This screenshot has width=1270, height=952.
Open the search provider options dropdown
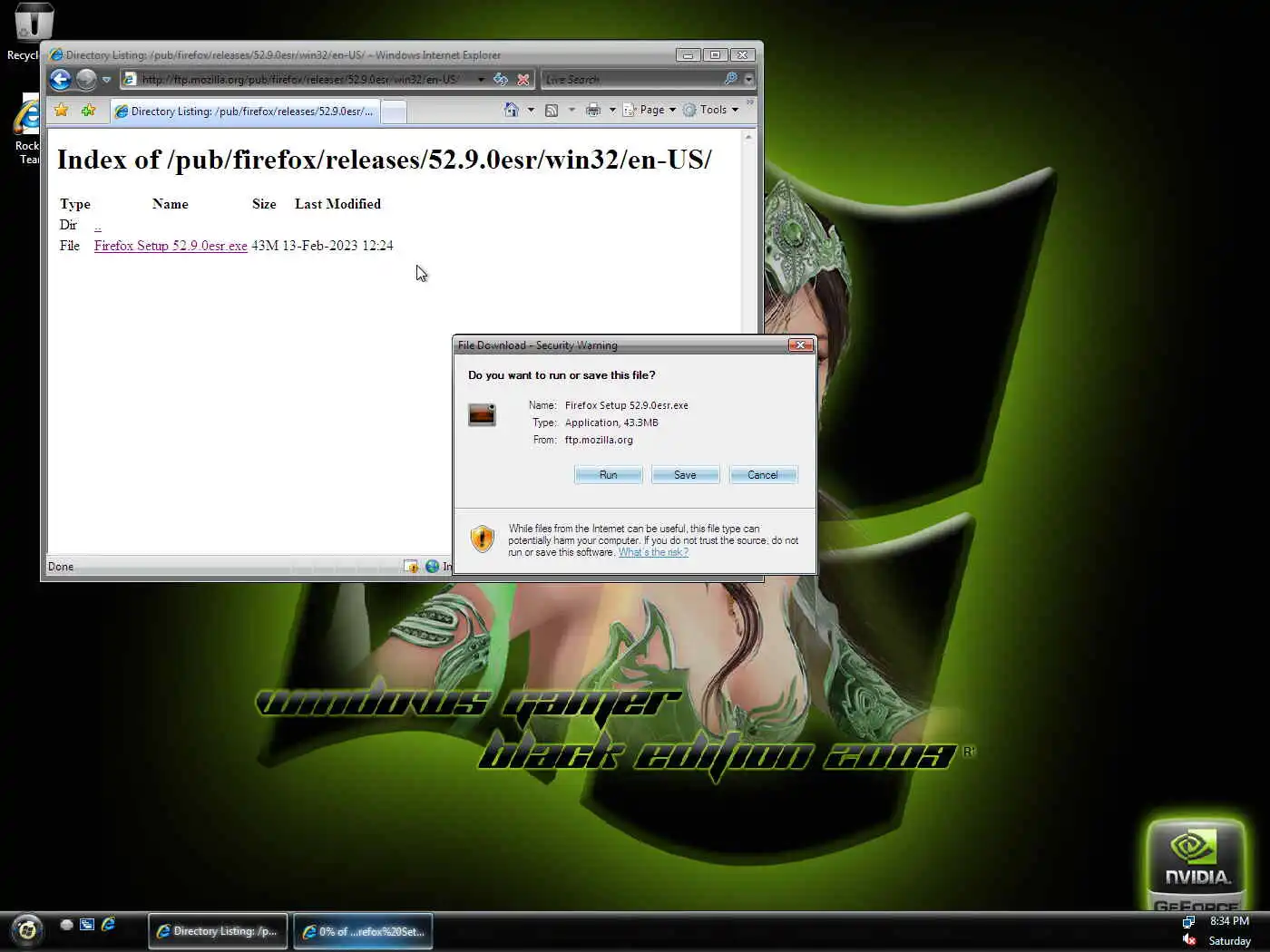pyautogui.click(x=748, y=80)
